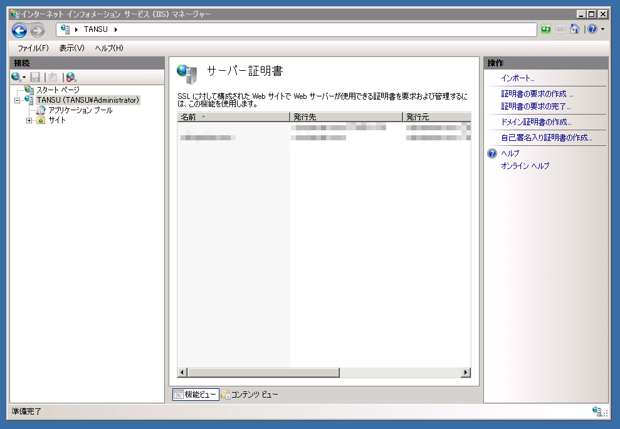Go to Home via house icon

point(575,29)
